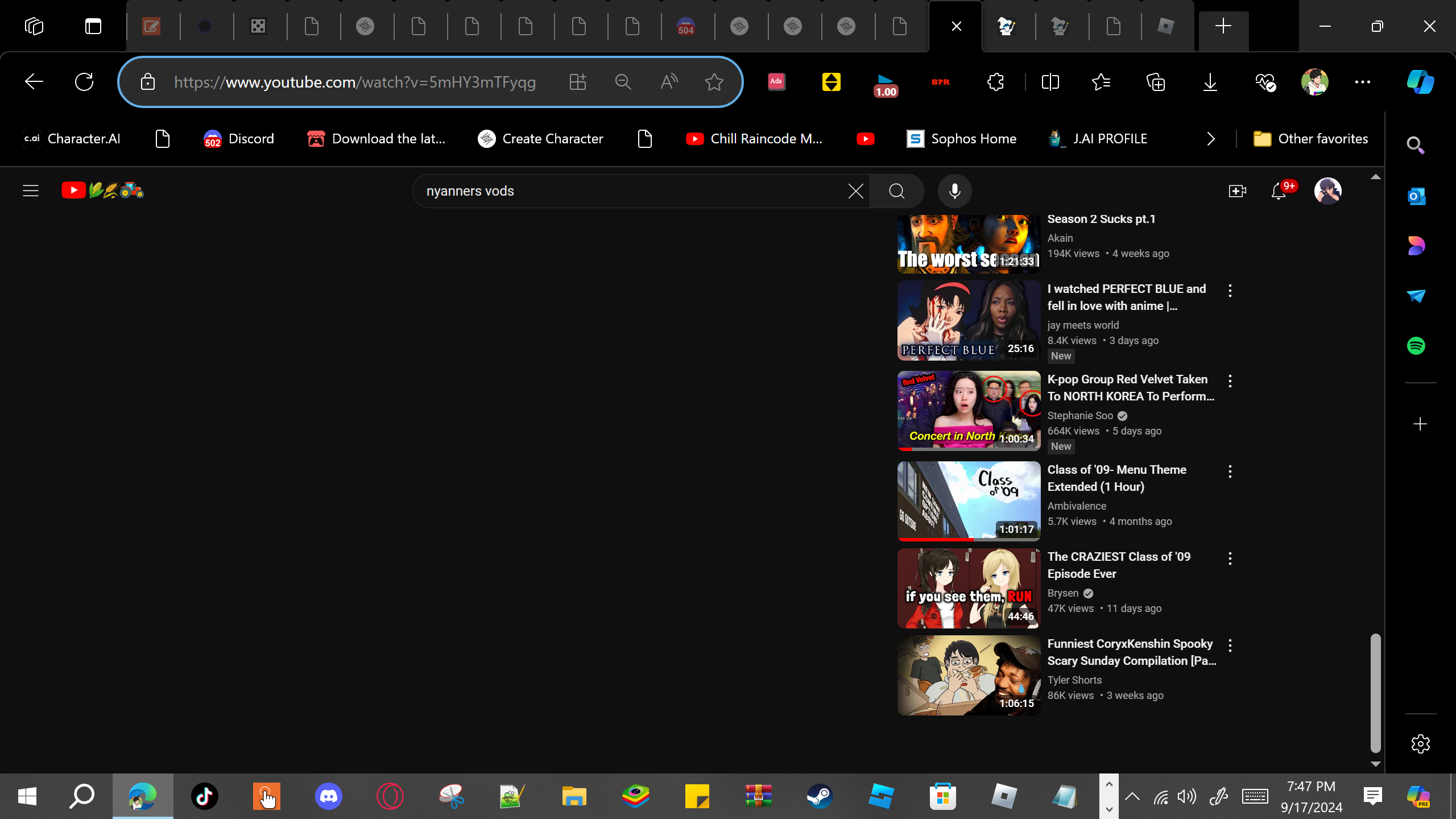The image size is (1456, 819).
Task: Open Stephanie Soo channel link
Action: [x=1079, y=416]
